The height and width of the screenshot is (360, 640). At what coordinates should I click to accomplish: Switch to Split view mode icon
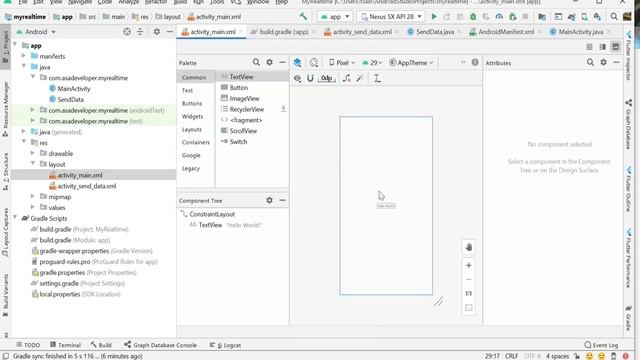(602, 47)
